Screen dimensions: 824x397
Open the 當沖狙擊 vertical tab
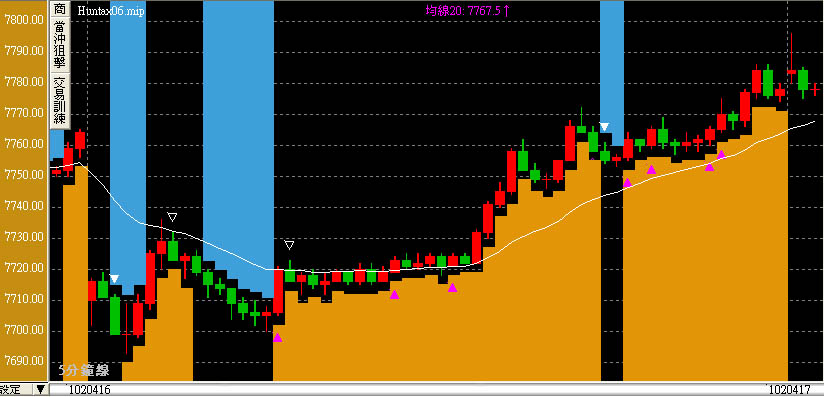[x=60, y=45]
